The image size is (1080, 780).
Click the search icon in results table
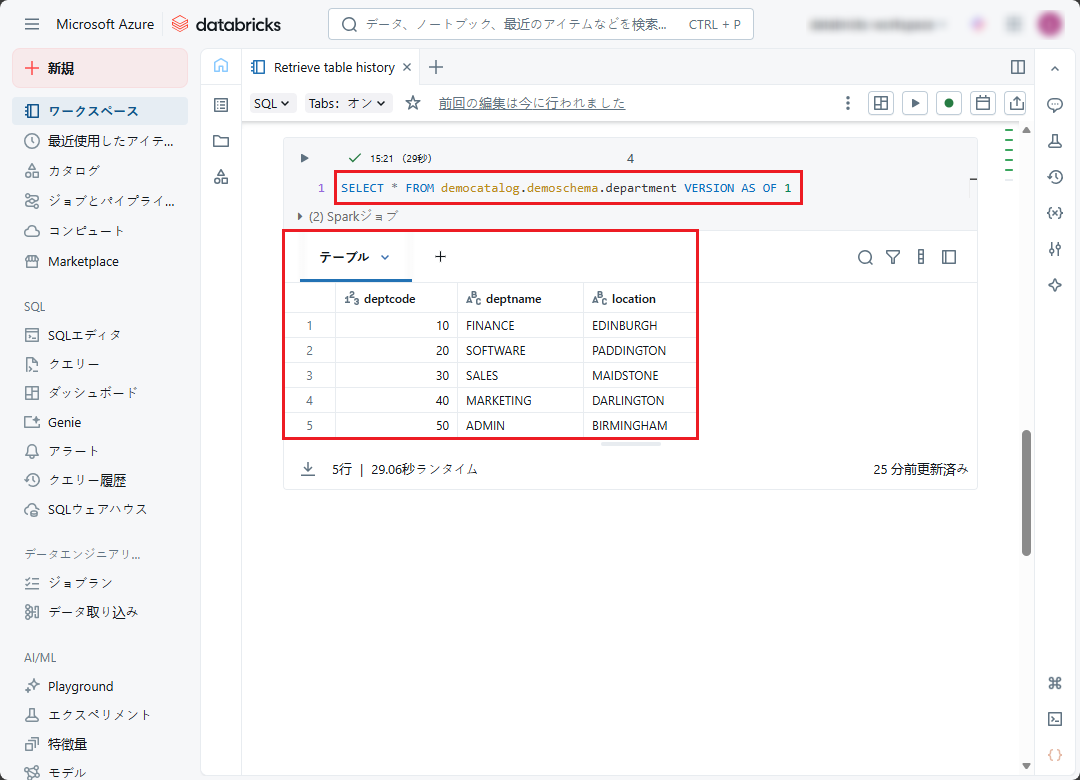click(x=865, y=257)
